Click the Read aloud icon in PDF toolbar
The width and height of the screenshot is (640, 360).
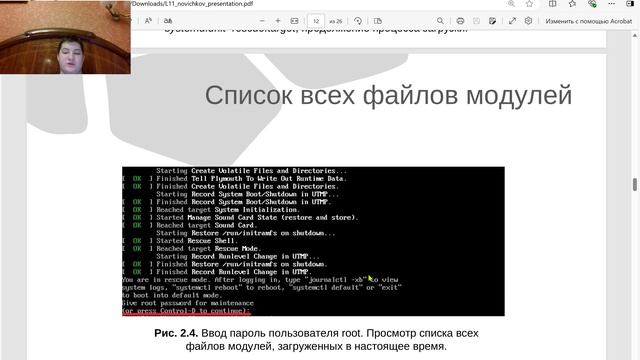tap(148, 21)
